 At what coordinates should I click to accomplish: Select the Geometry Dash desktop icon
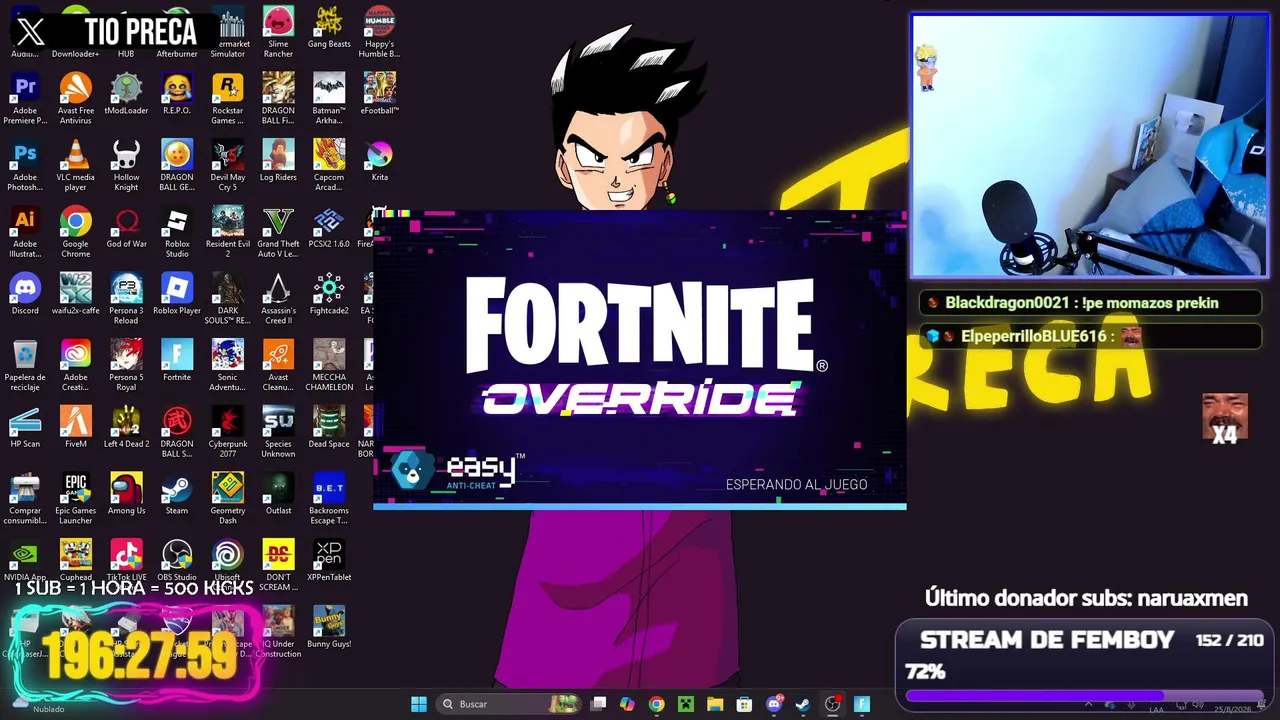pos(228,499)
